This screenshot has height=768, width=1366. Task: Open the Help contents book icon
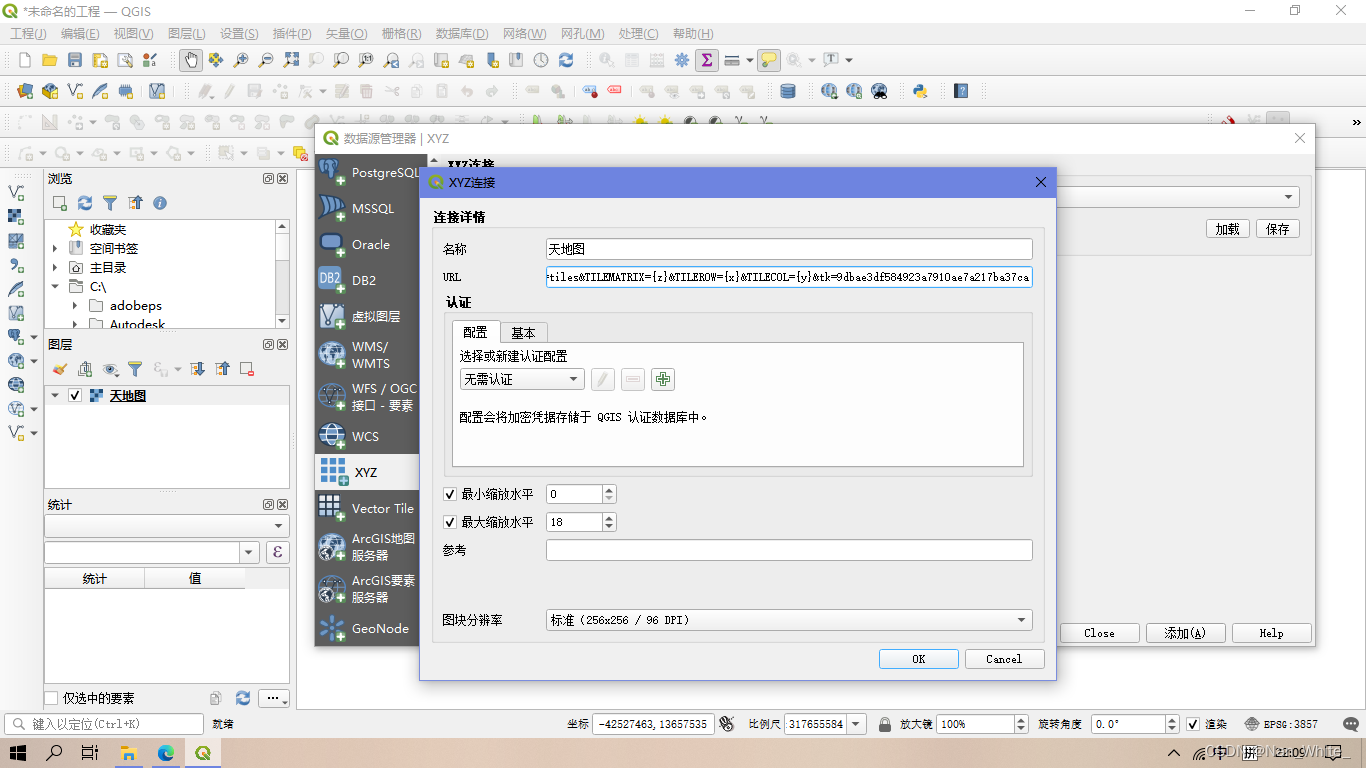click(x=961, y=91)
